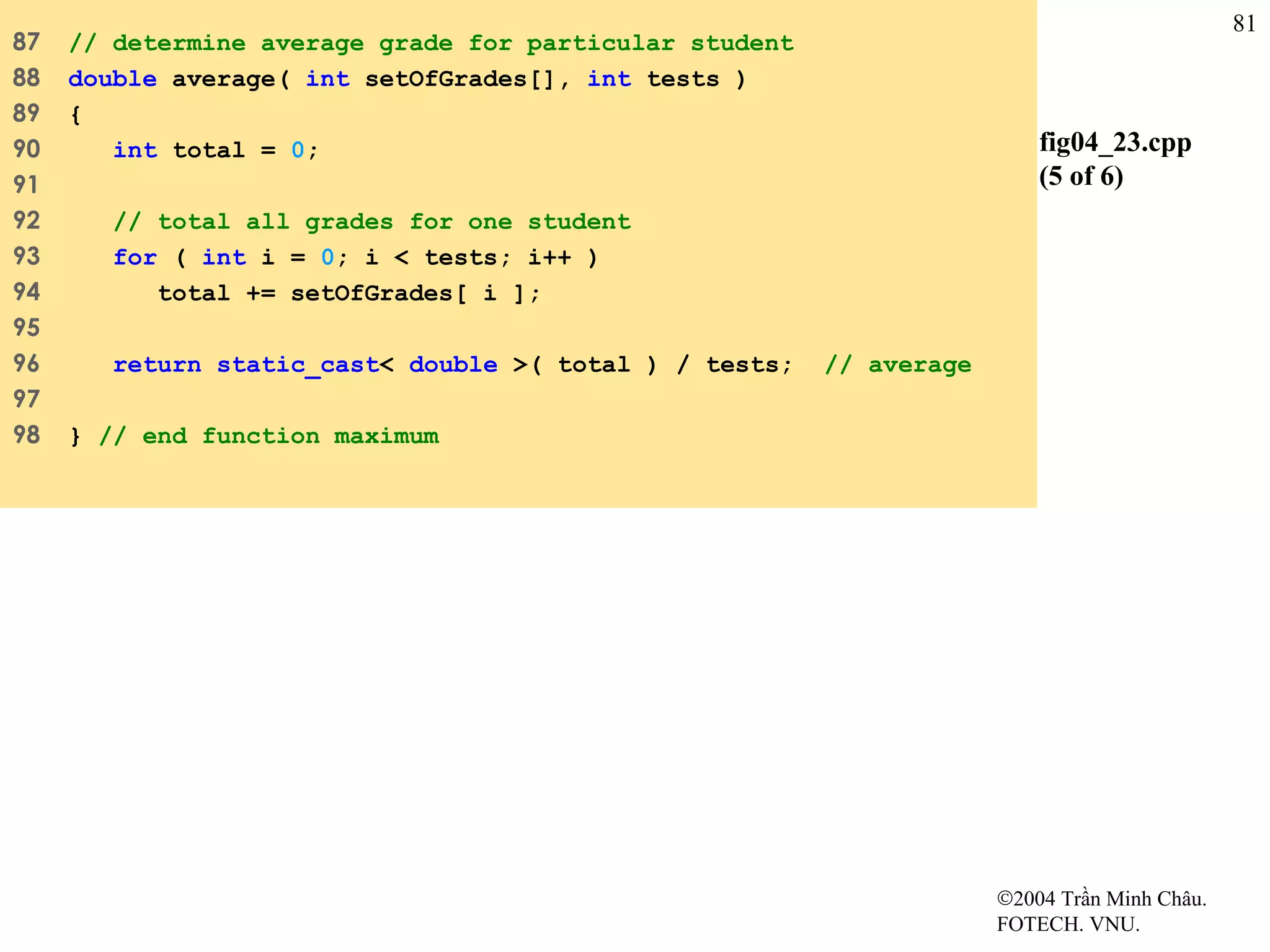
Task: Click the fig04_23.cpp file title
Action: [x=1115, y=143]
